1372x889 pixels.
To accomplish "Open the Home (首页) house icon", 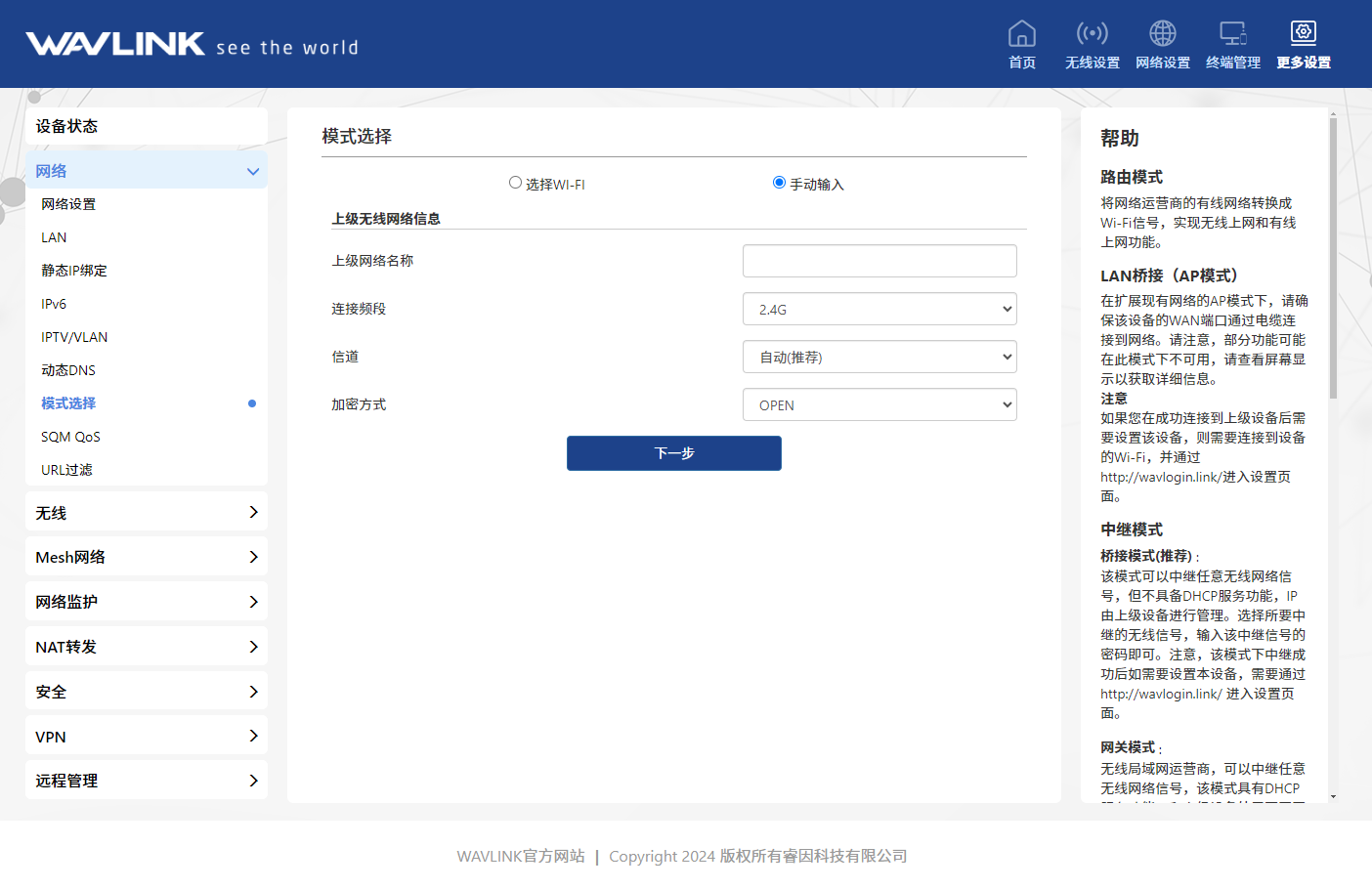I will coord(1021,34).
